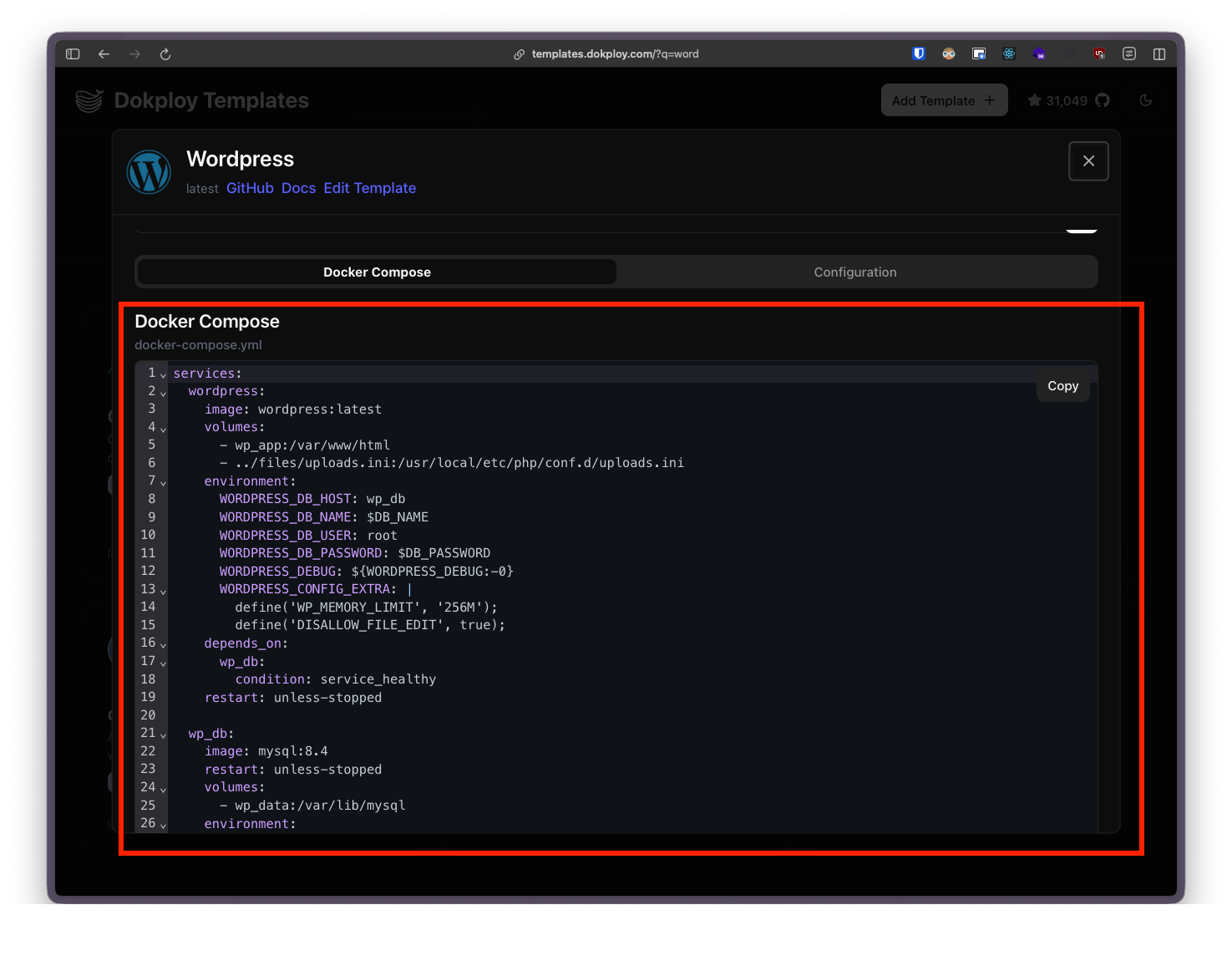
Task: Close the Wordpress template dialog
Action: tap(1088, 161)
